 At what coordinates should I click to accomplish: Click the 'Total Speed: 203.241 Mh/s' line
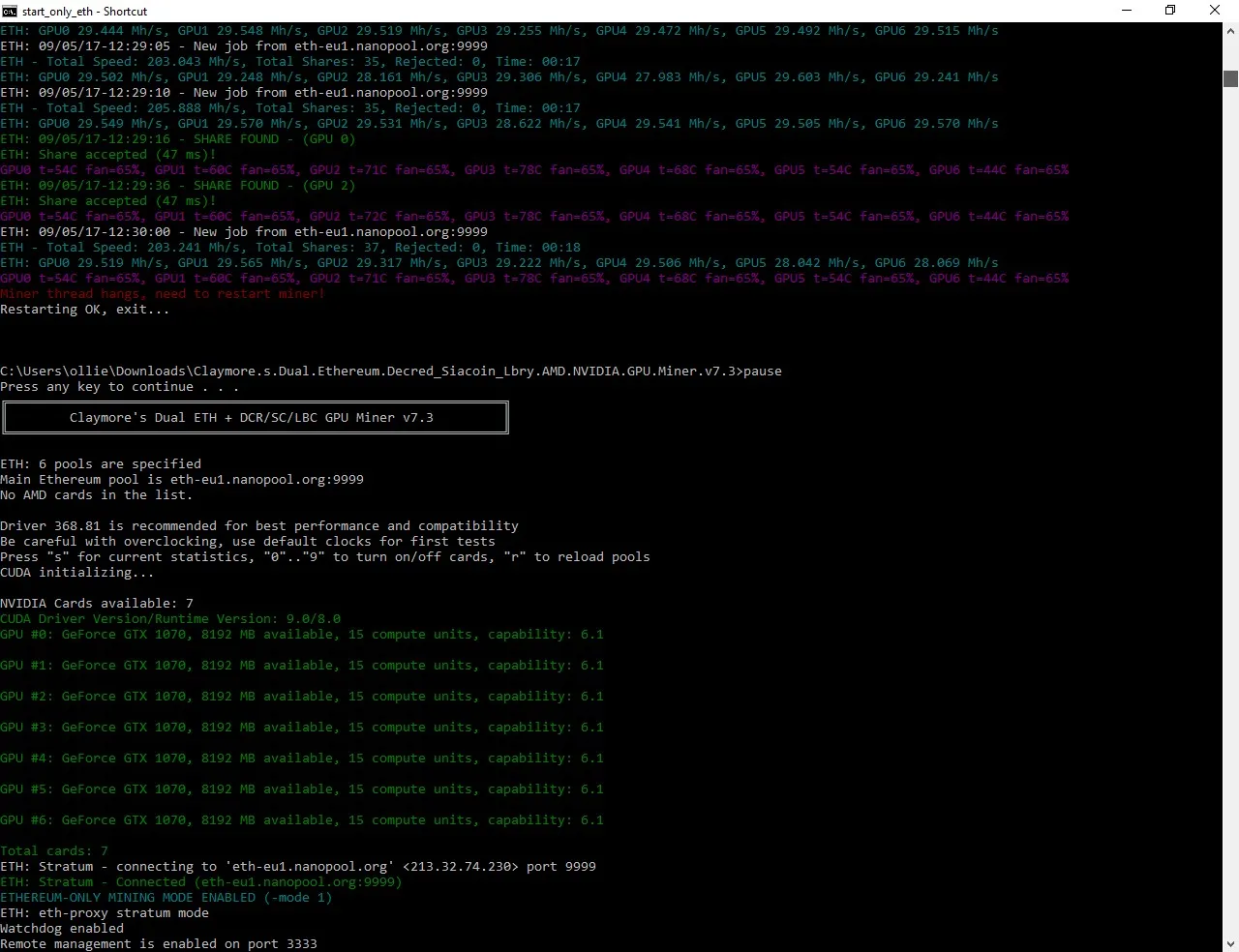290,248
